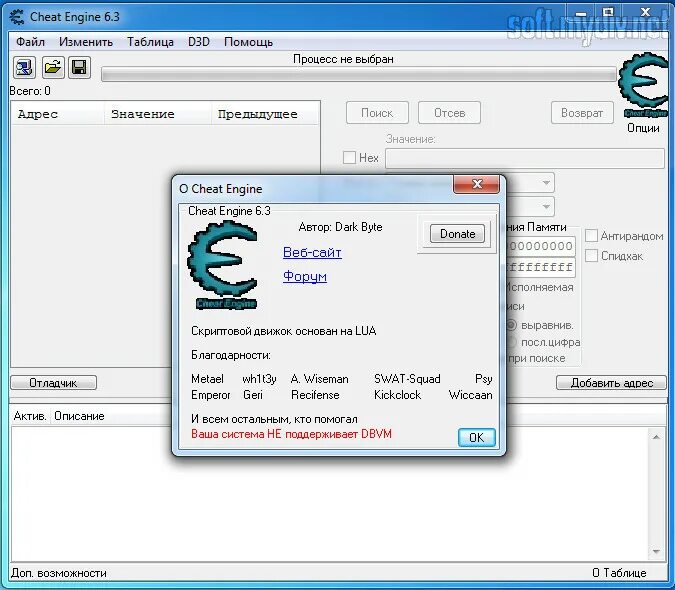Click the Актив. column header
This screenshot has width=675, height=590.
coord(30,416)
